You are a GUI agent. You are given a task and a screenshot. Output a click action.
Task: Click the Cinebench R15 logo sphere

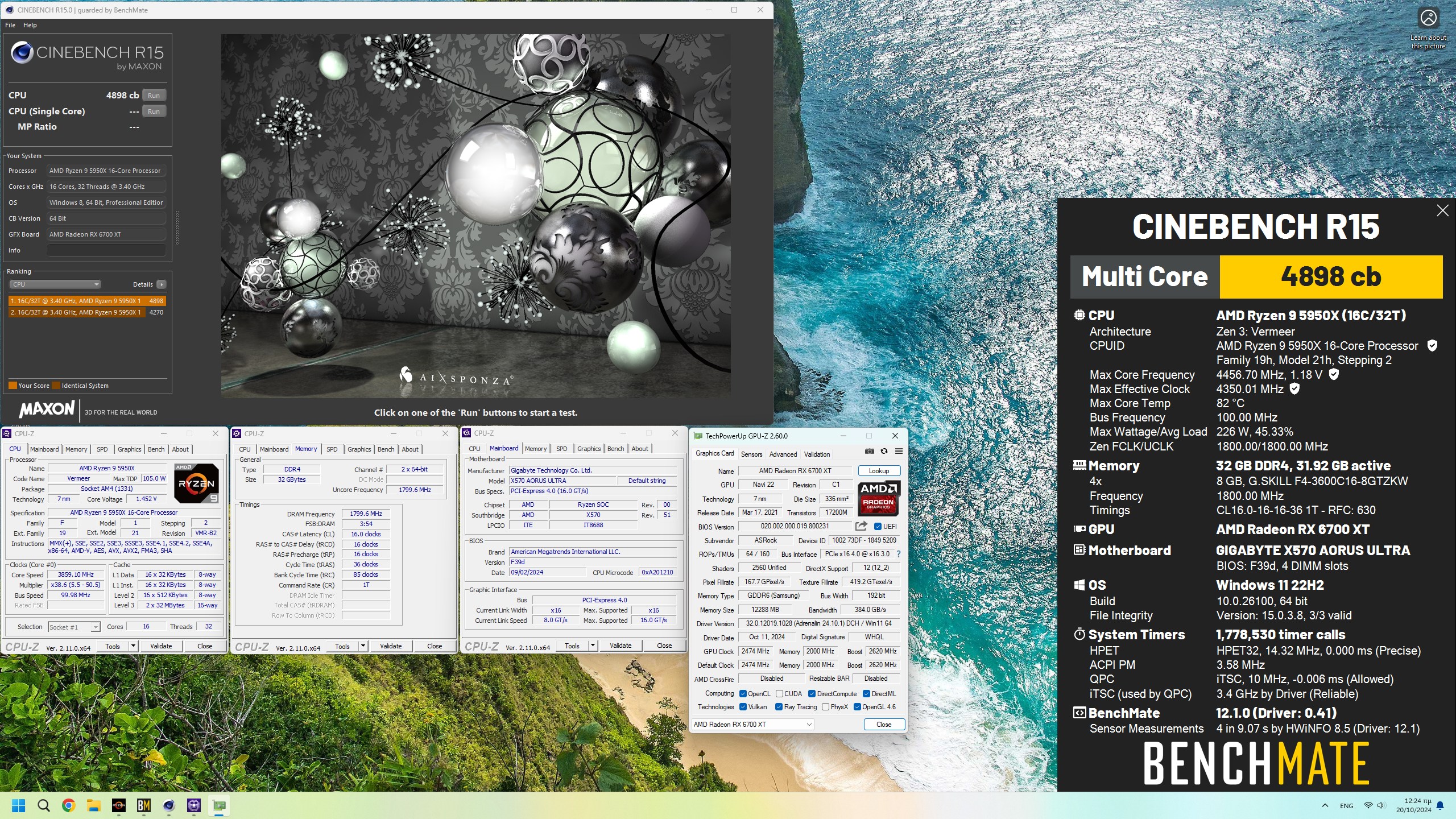point(22,53)
